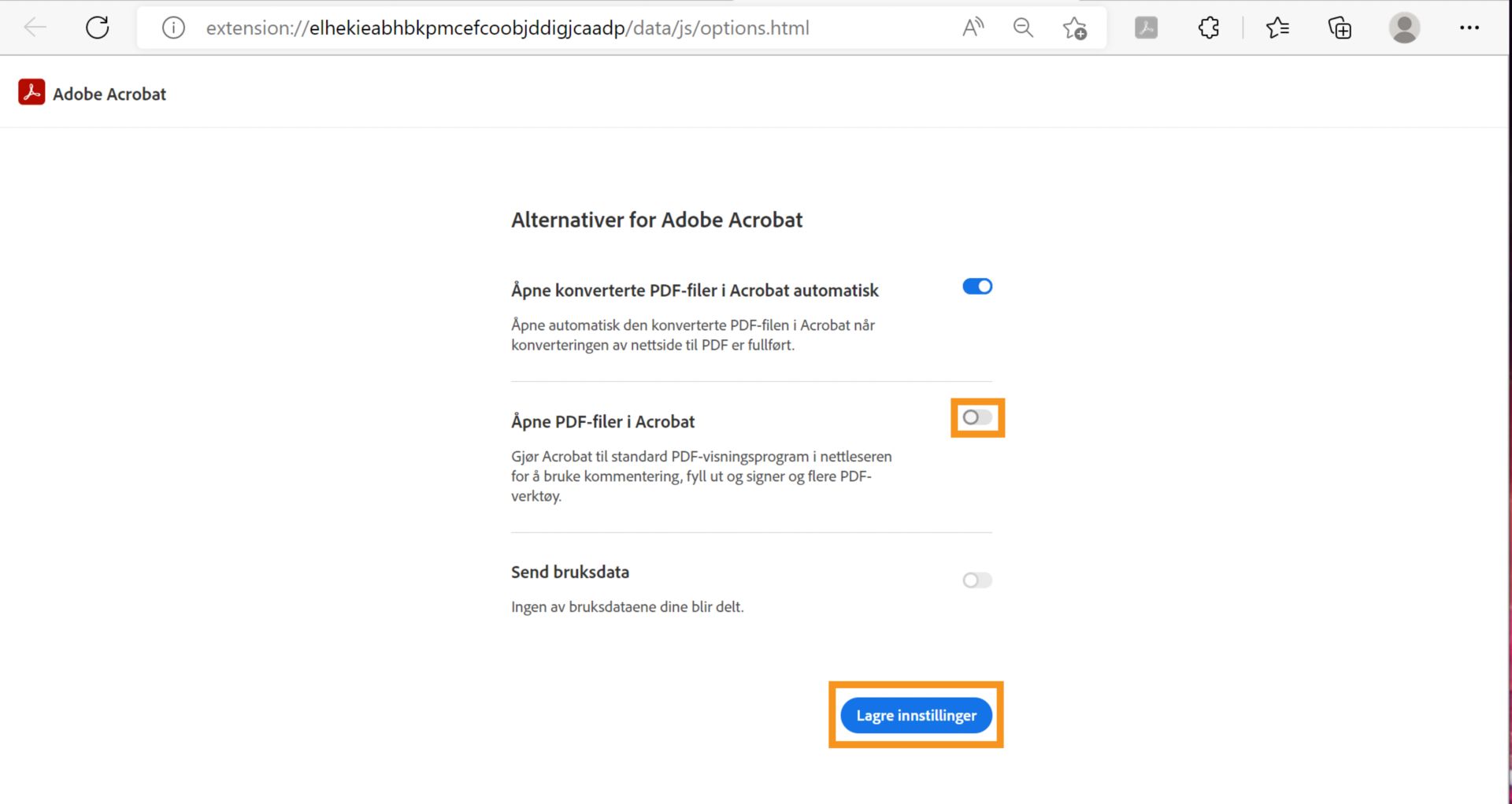Open the browser split screen menu
Screen dimensions: 1512x804
point(1340,27)
